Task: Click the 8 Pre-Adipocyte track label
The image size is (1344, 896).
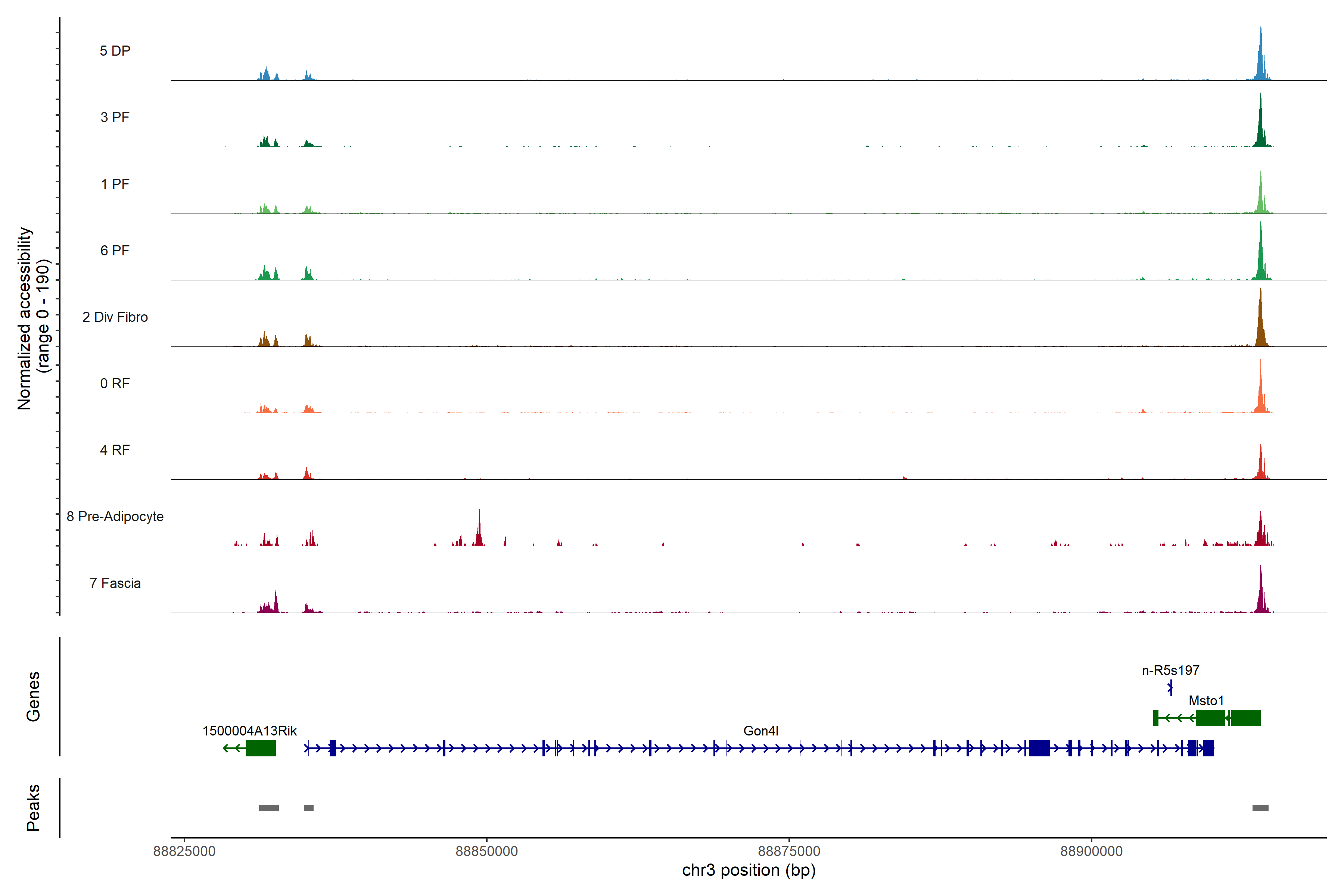Action: coord(115,517)
